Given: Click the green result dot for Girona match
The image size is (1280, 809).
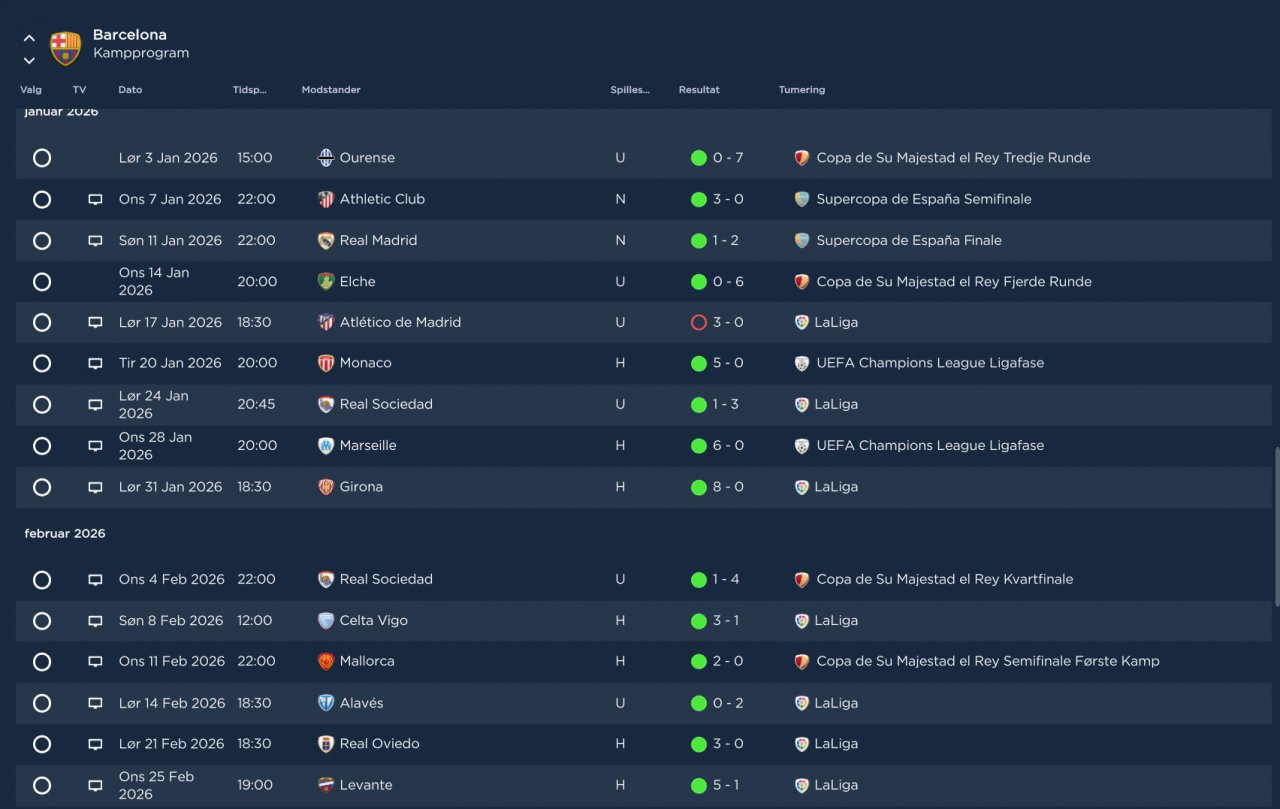Looking at the screenshot, I should 699,487.
